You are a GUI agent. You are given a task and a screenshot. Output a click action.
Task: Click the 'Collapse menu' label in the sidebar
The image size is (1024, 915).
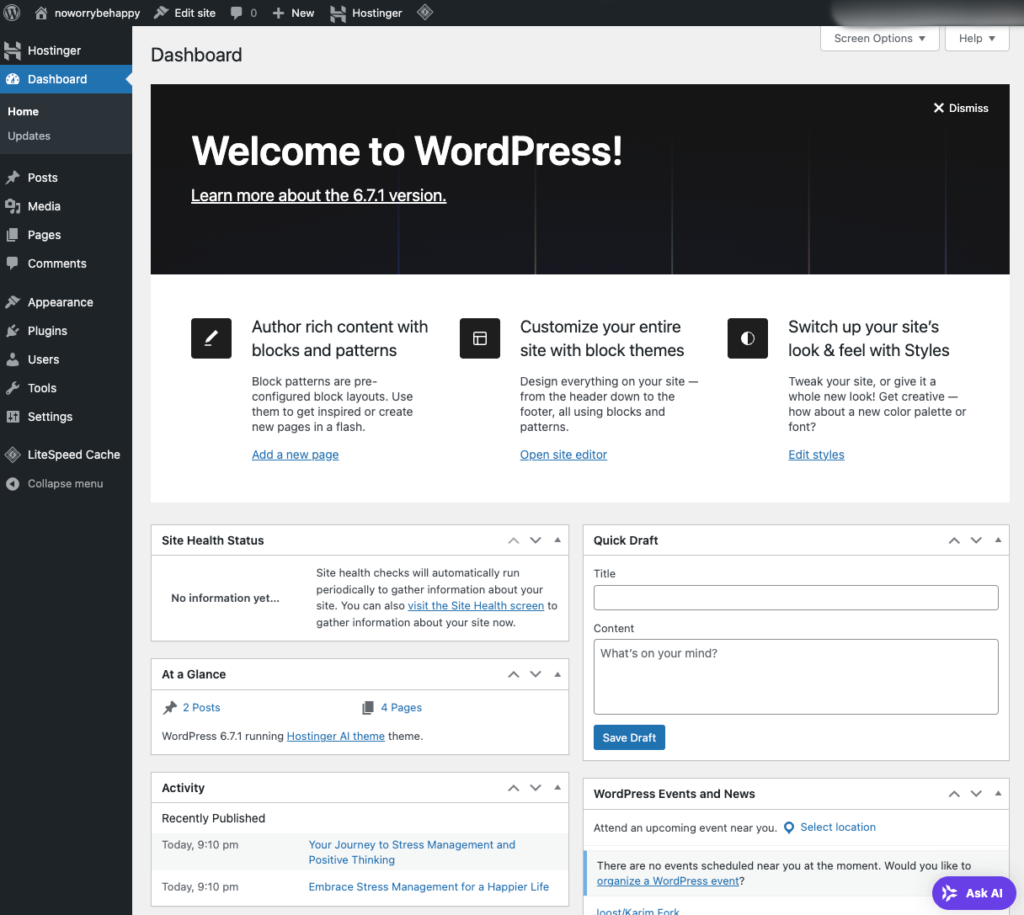65,484
